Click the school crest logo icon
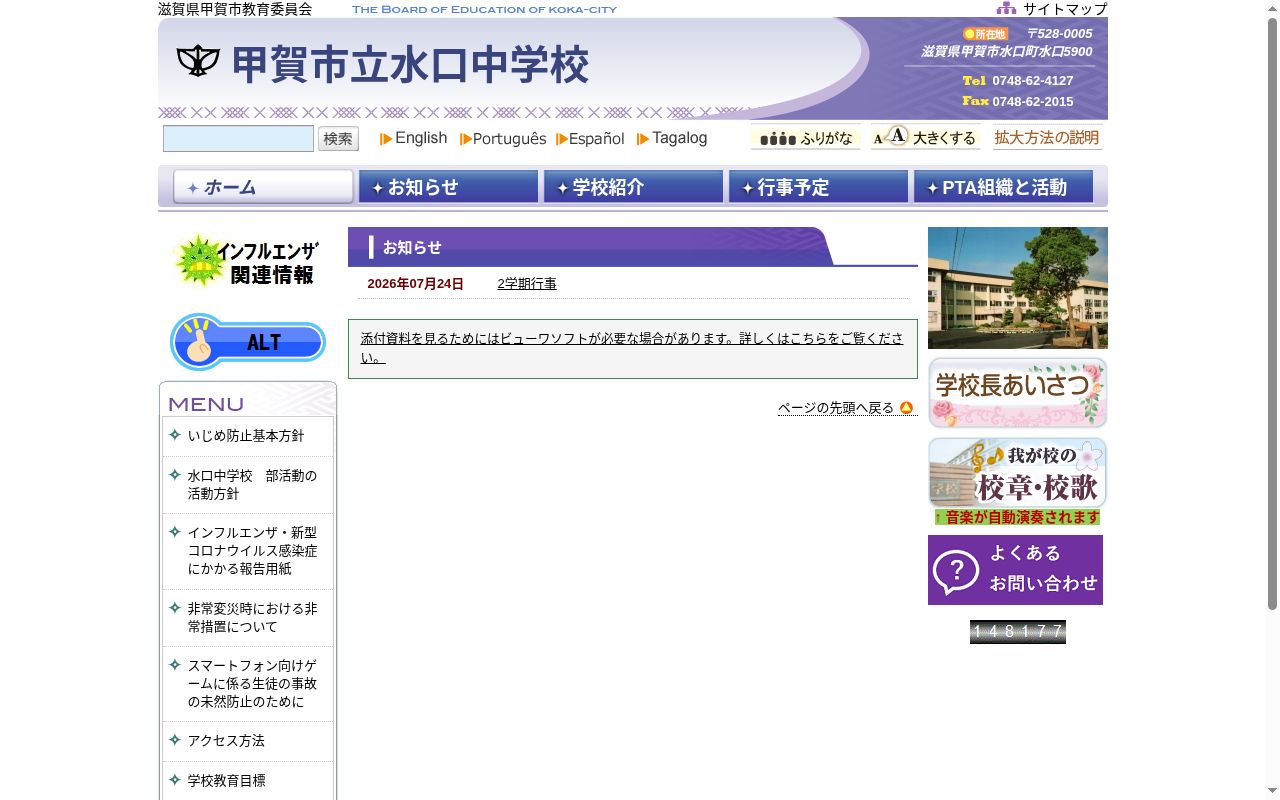The image size is (1280, 800). tap(198, 62)
